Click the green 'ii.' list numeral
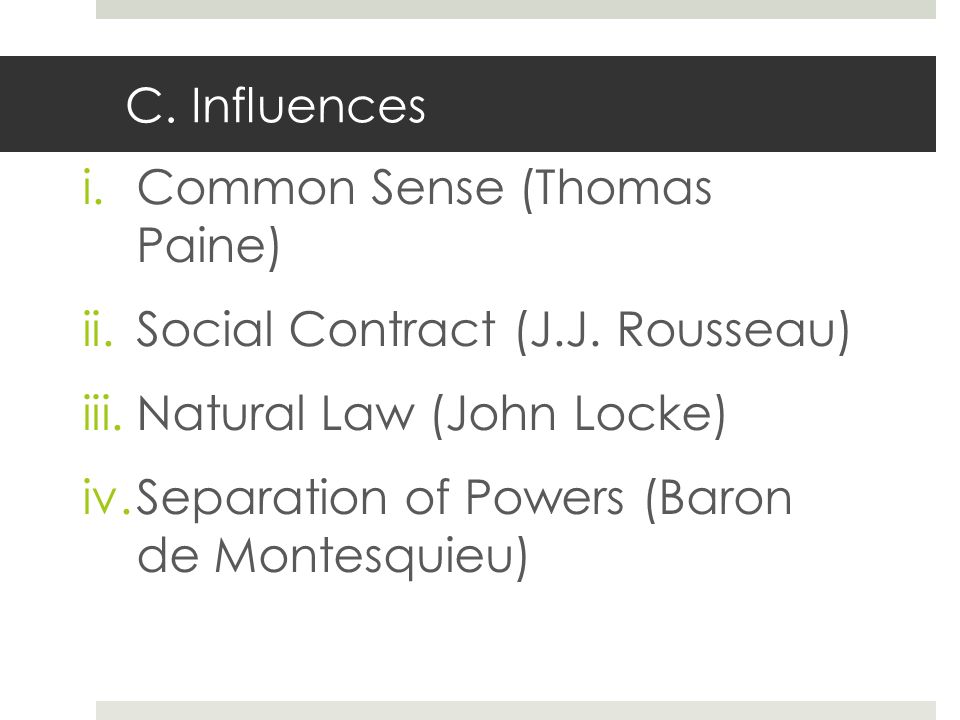The height and width of the screenshot is (720, 960). (98, 329)
